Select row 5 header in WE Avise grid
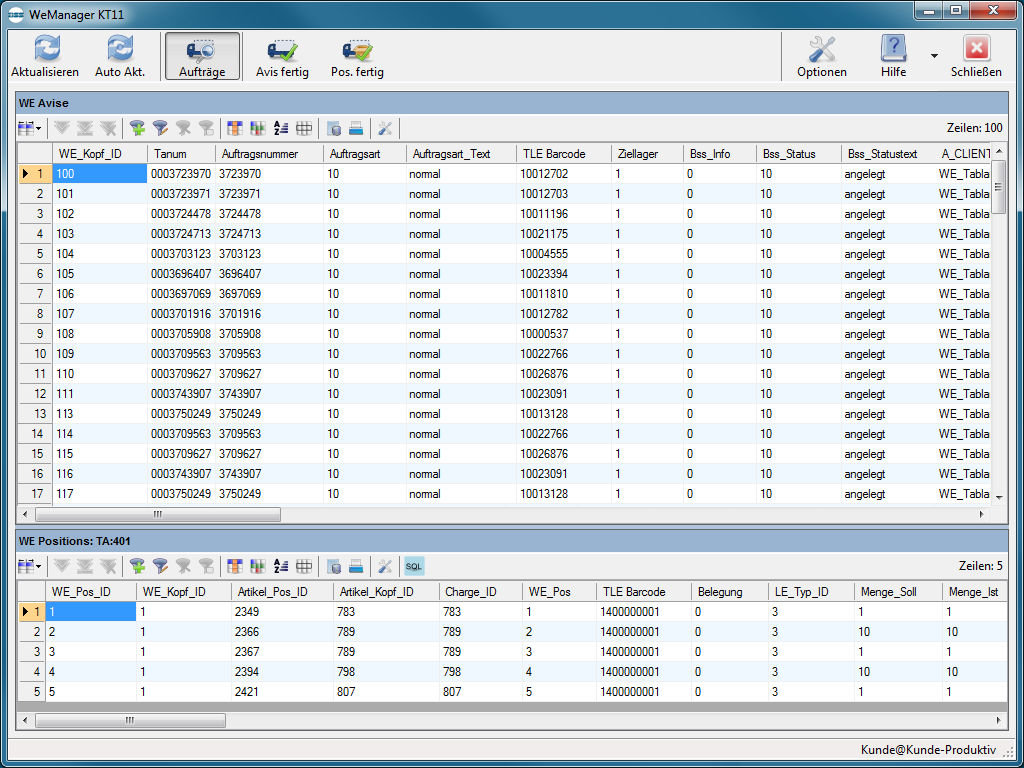 tap(35, 254)
